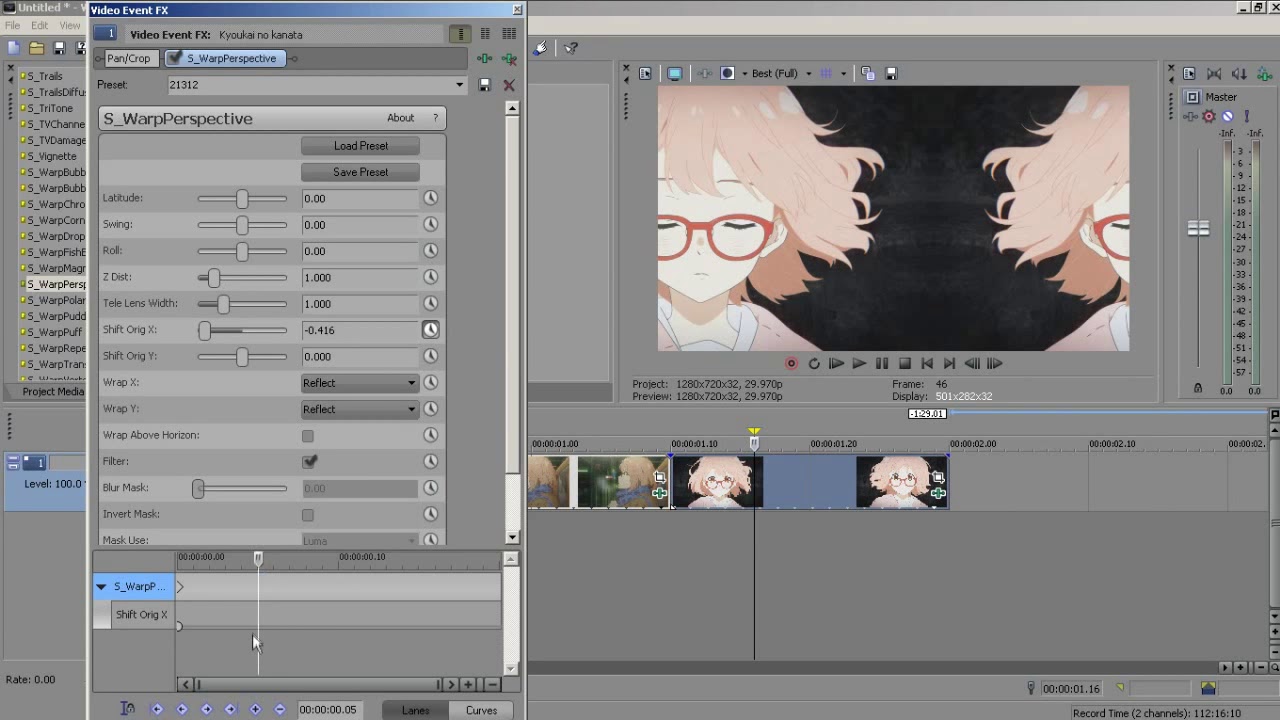The width and height of the screenshot is (1280, 720).
Task: Uncheck the Filter checkbox
Action: pyautogui.click(x=309, y=461)
